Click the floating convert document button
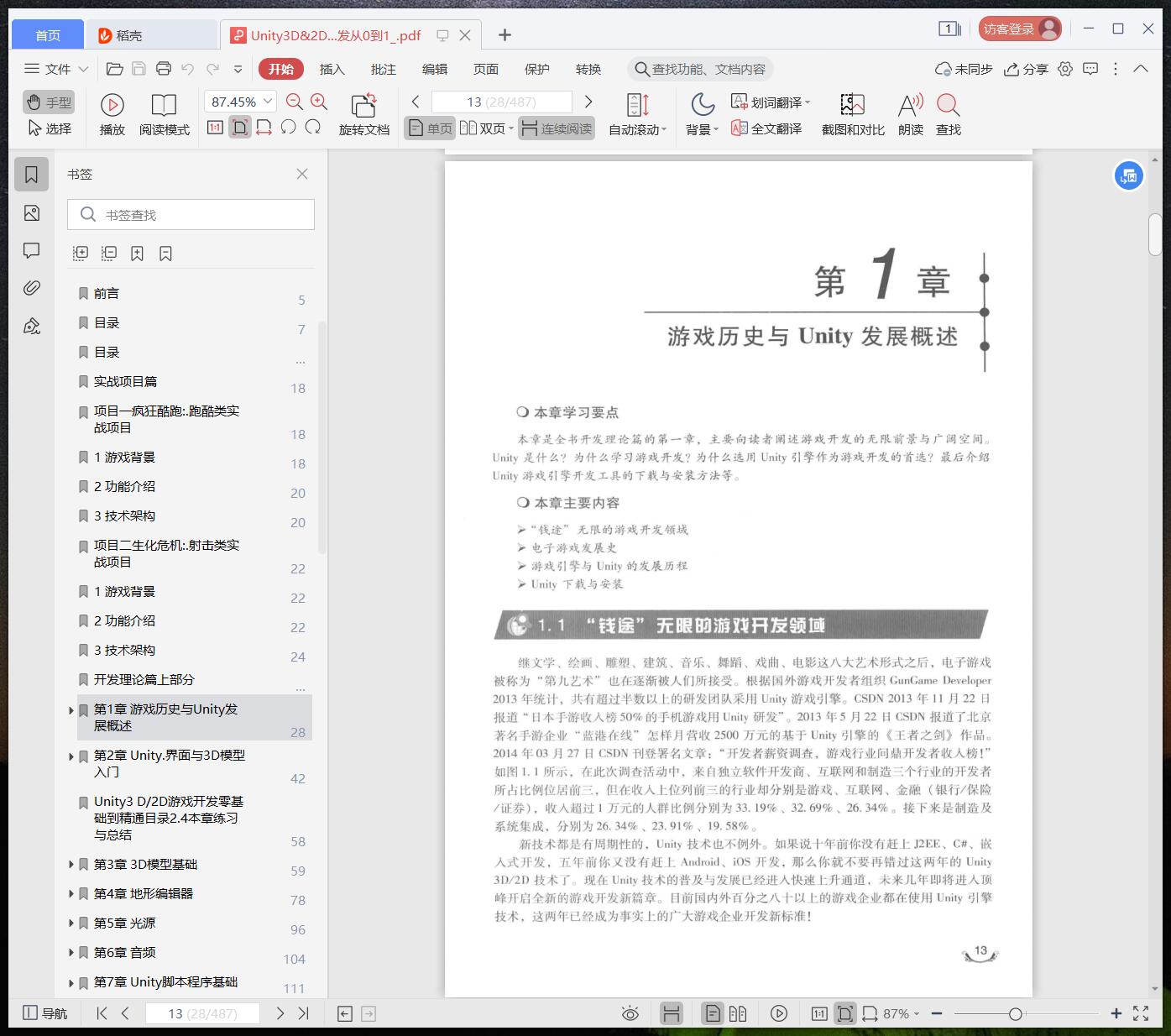This screenshot has height=1036, width=1171. click(1129, 176)
